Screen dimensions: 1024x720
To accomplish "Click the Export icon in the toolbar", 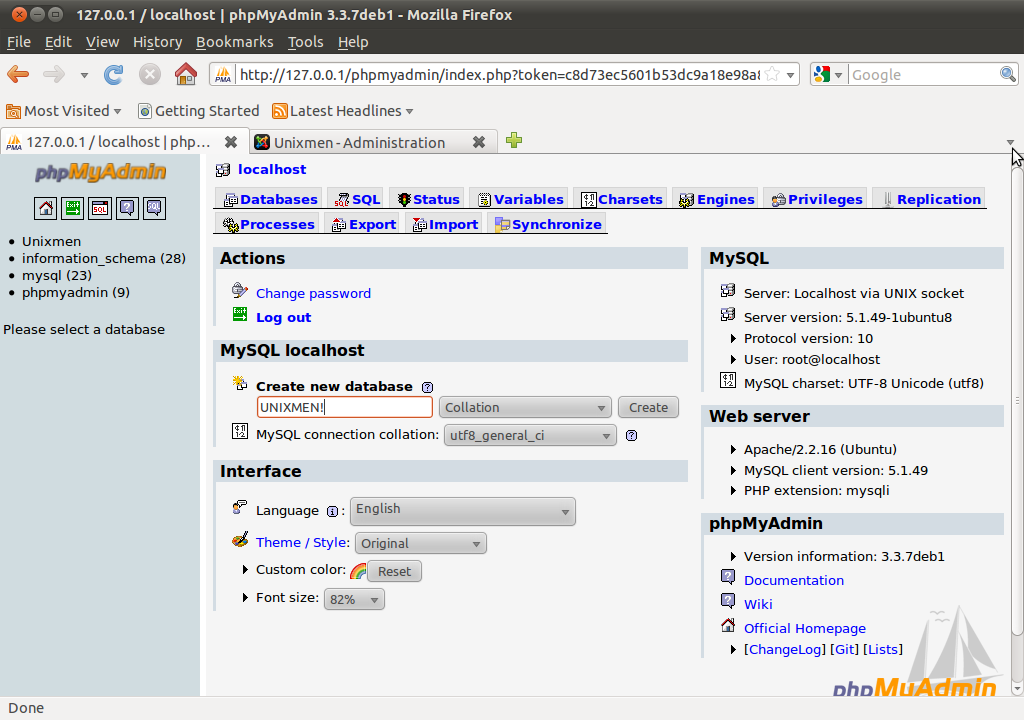I will [x=362, y=224].
